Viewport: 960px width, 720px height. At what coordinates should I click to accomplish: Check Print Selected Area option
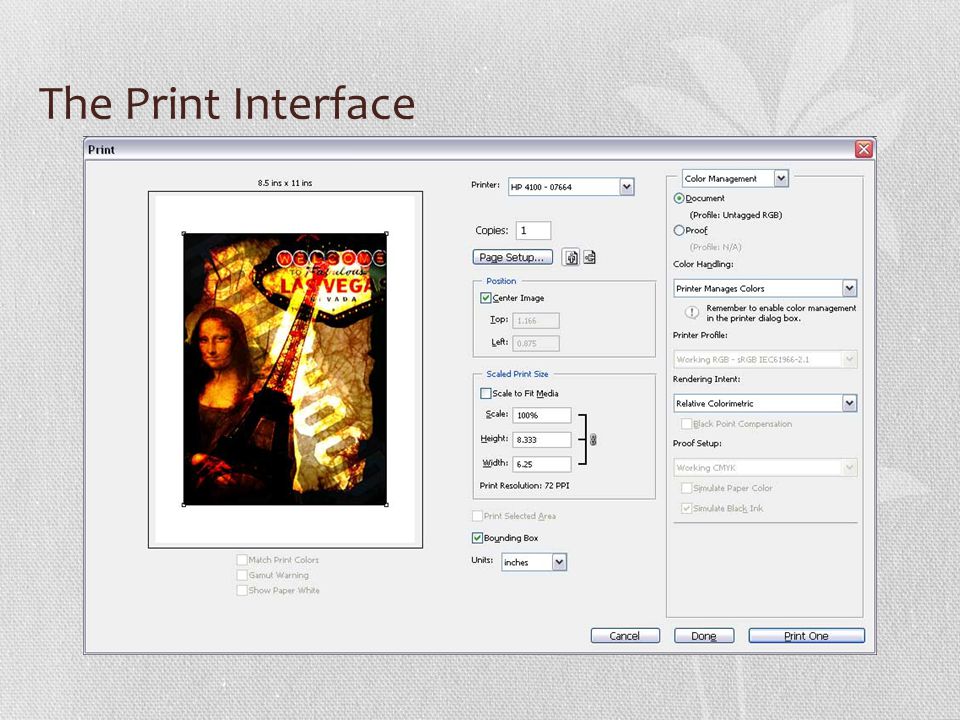[x=477, y=516]
